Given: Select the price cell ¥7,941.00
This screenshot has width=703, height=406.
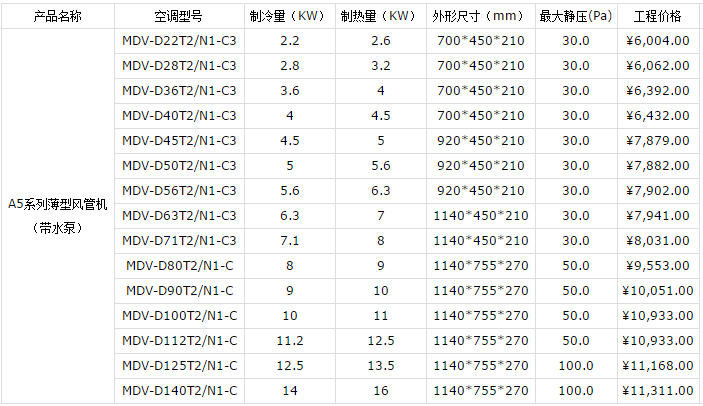Looking at the screenshot, I should pyautogui.click(x=659, y=215).
